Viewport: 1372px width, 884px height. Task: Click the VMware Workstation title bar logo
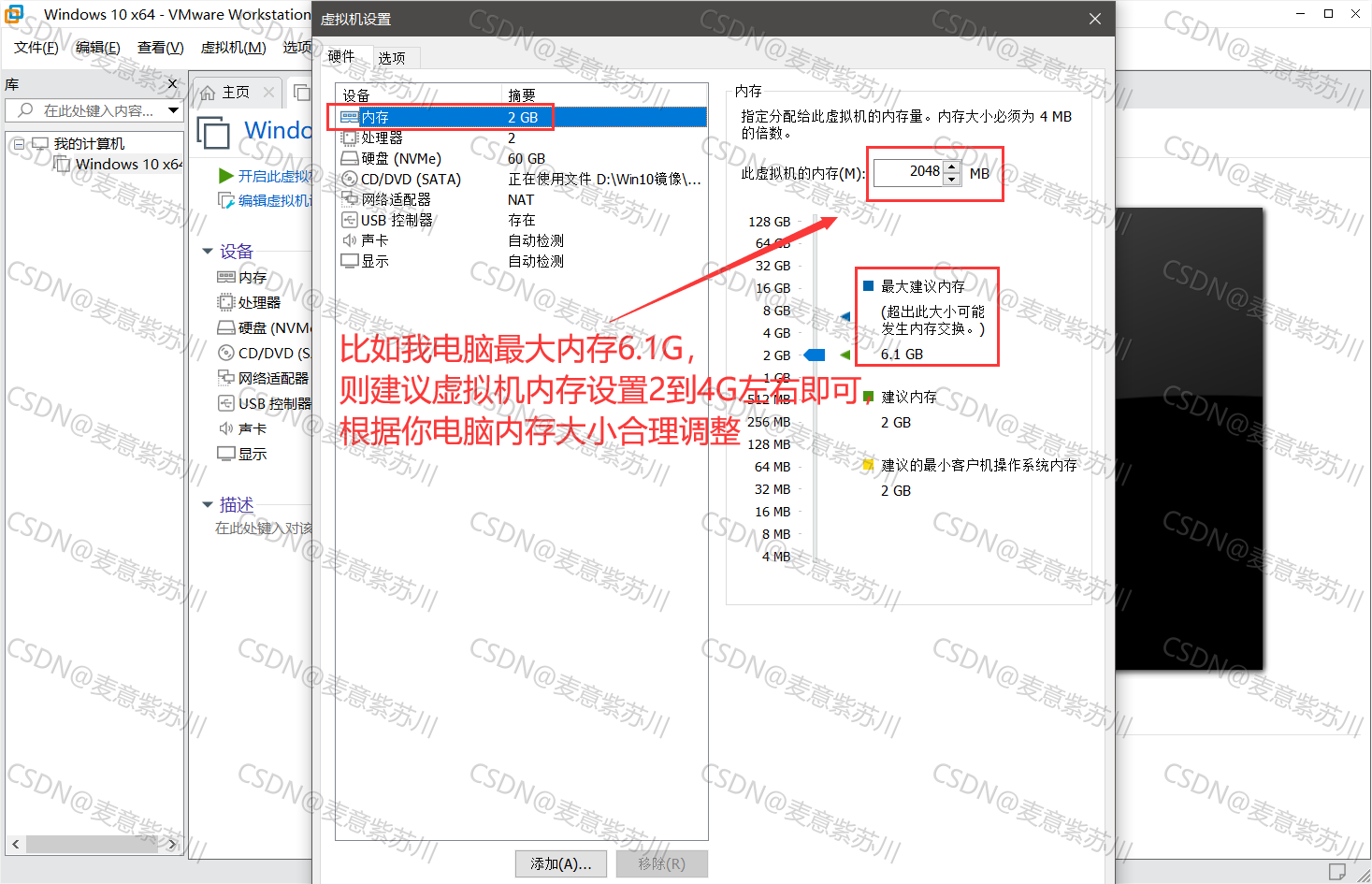[14, 14]
